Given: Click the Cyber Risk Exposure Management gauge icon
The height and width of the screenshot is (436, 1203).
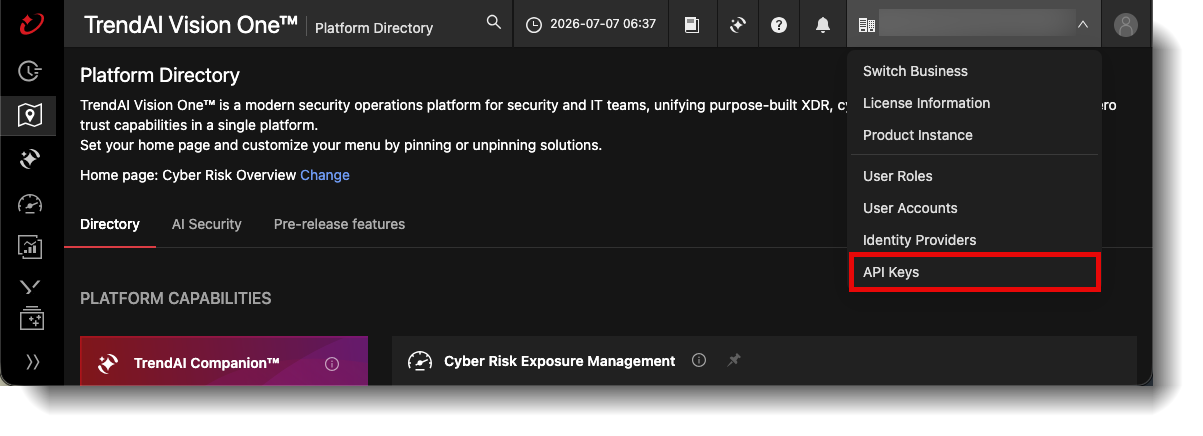Looking at the screenshot, I should (x=420, y=361).
